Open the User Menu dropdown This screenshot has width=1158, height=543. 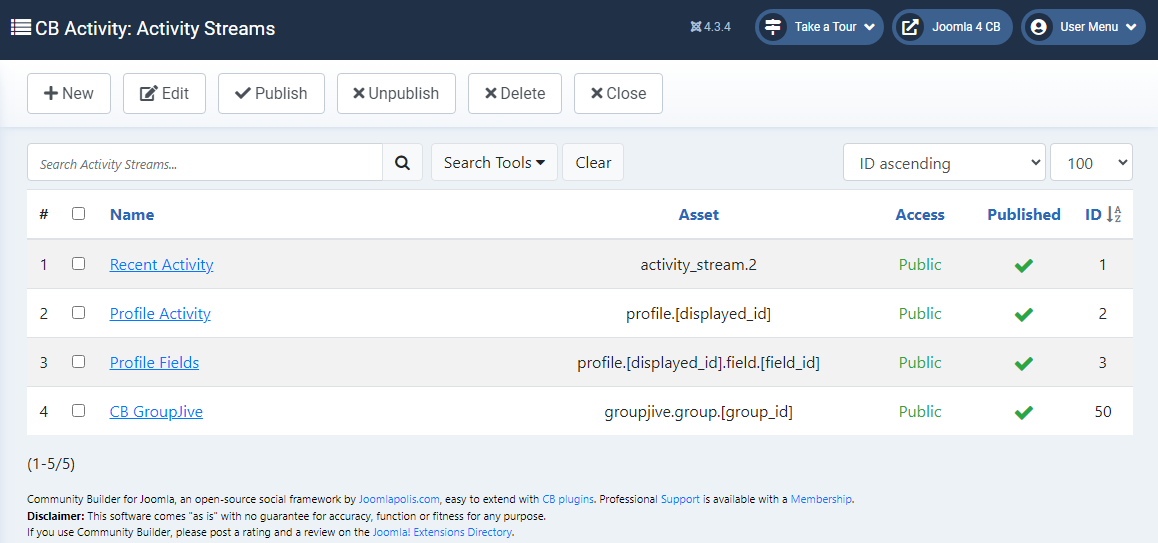pos(1083,27)
